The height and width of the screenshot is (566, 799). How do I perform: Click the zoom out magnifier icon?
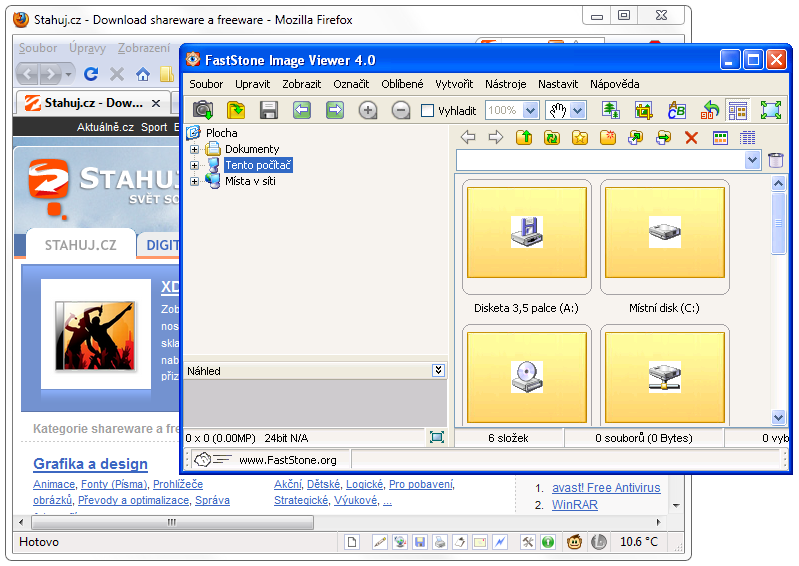coord(401,110)
